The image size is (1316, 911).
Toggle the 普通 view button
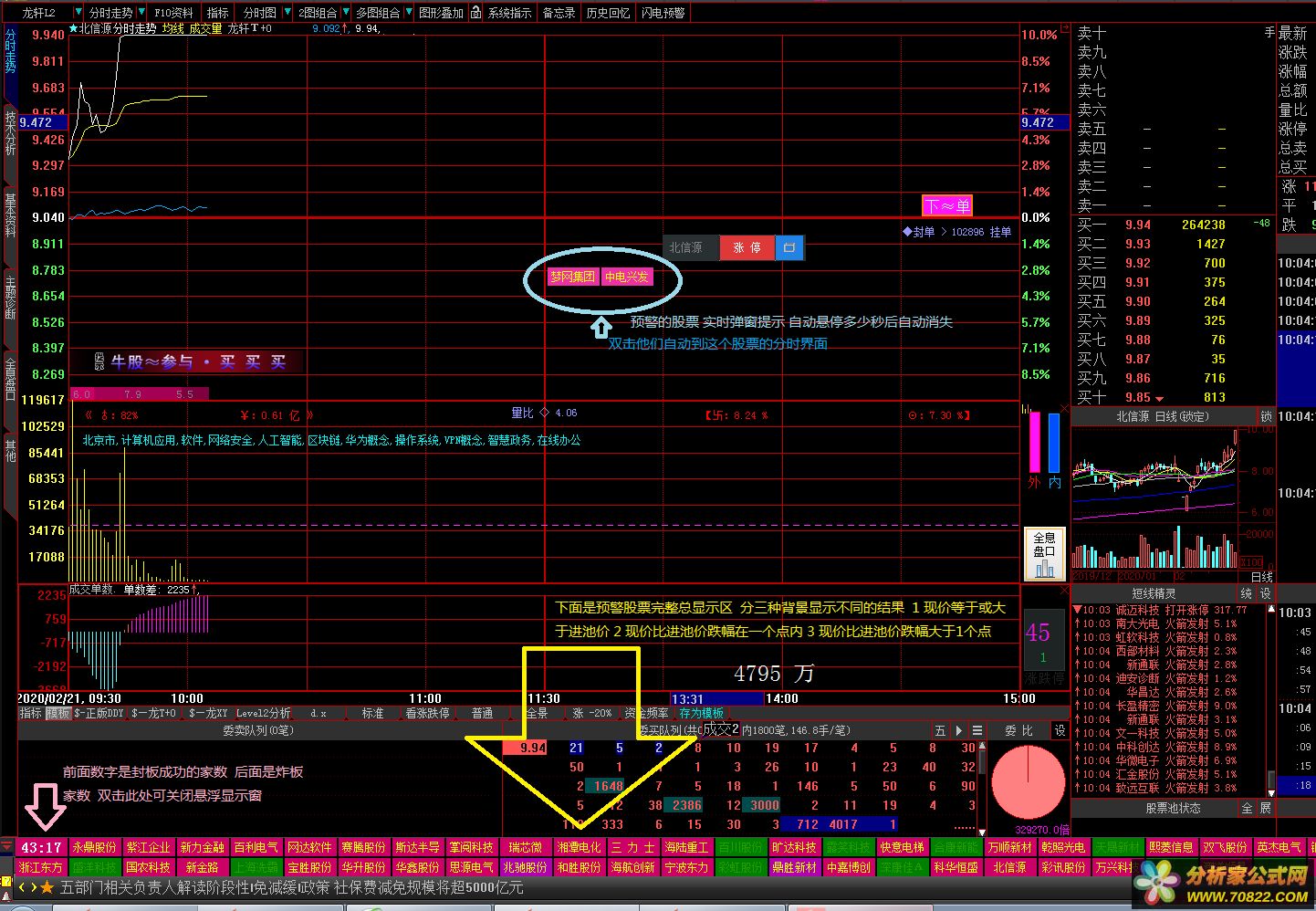pos(482,713)
